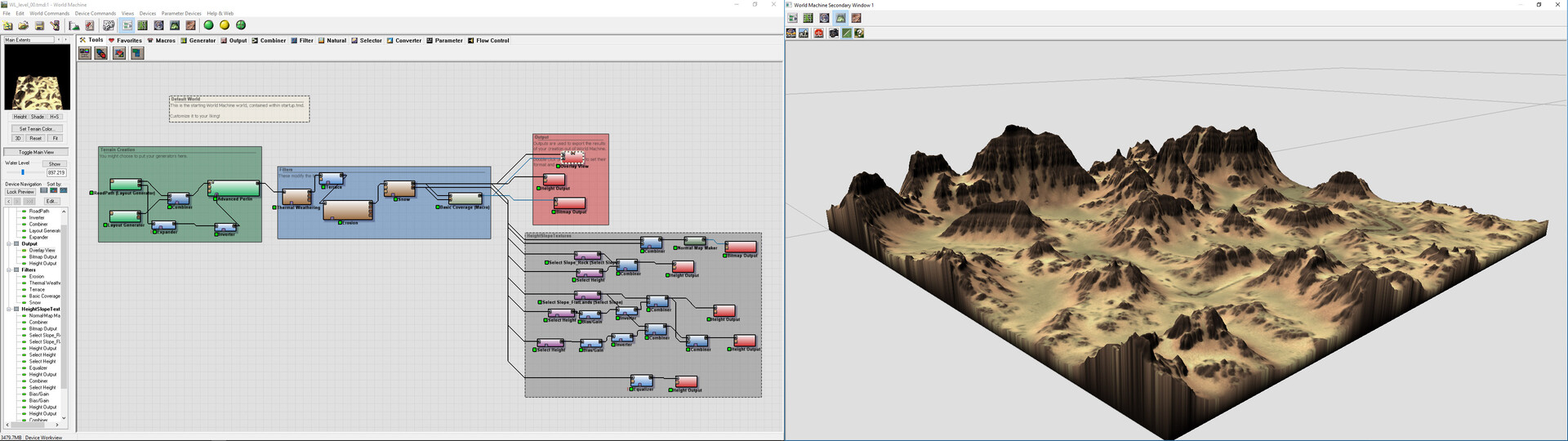The image size is (1568, 441).
Task: Open Explorer globe view in main toolbar
Action: 158,25
